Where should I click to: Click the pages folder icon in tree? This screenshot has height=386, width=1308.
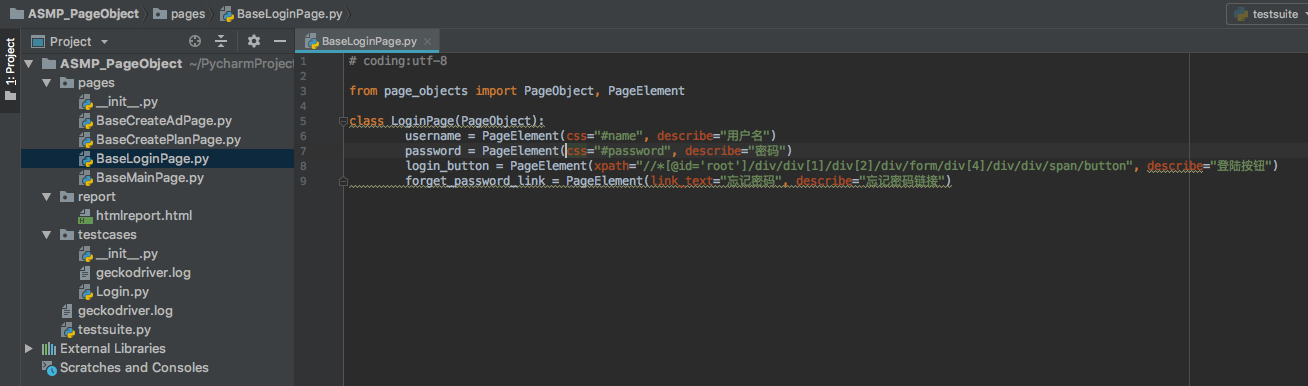click(67, 83)
